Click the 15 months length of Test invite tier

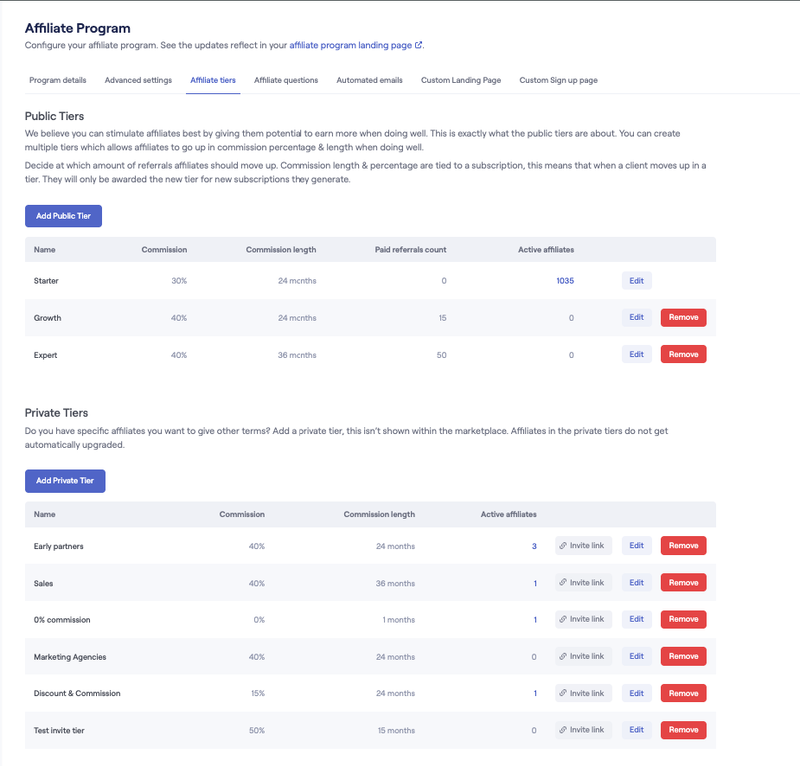coord(396,730)
